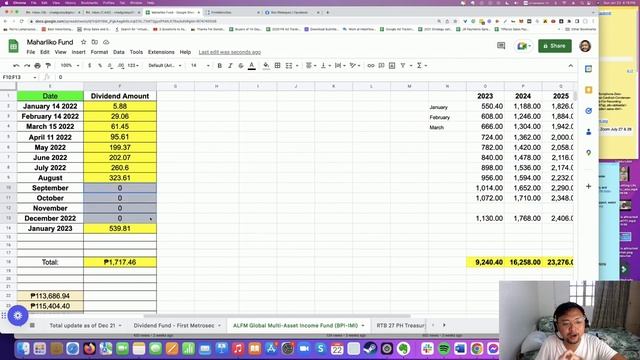Click the green Share button
Screen dimensions: 640x360
pos(555,46)
